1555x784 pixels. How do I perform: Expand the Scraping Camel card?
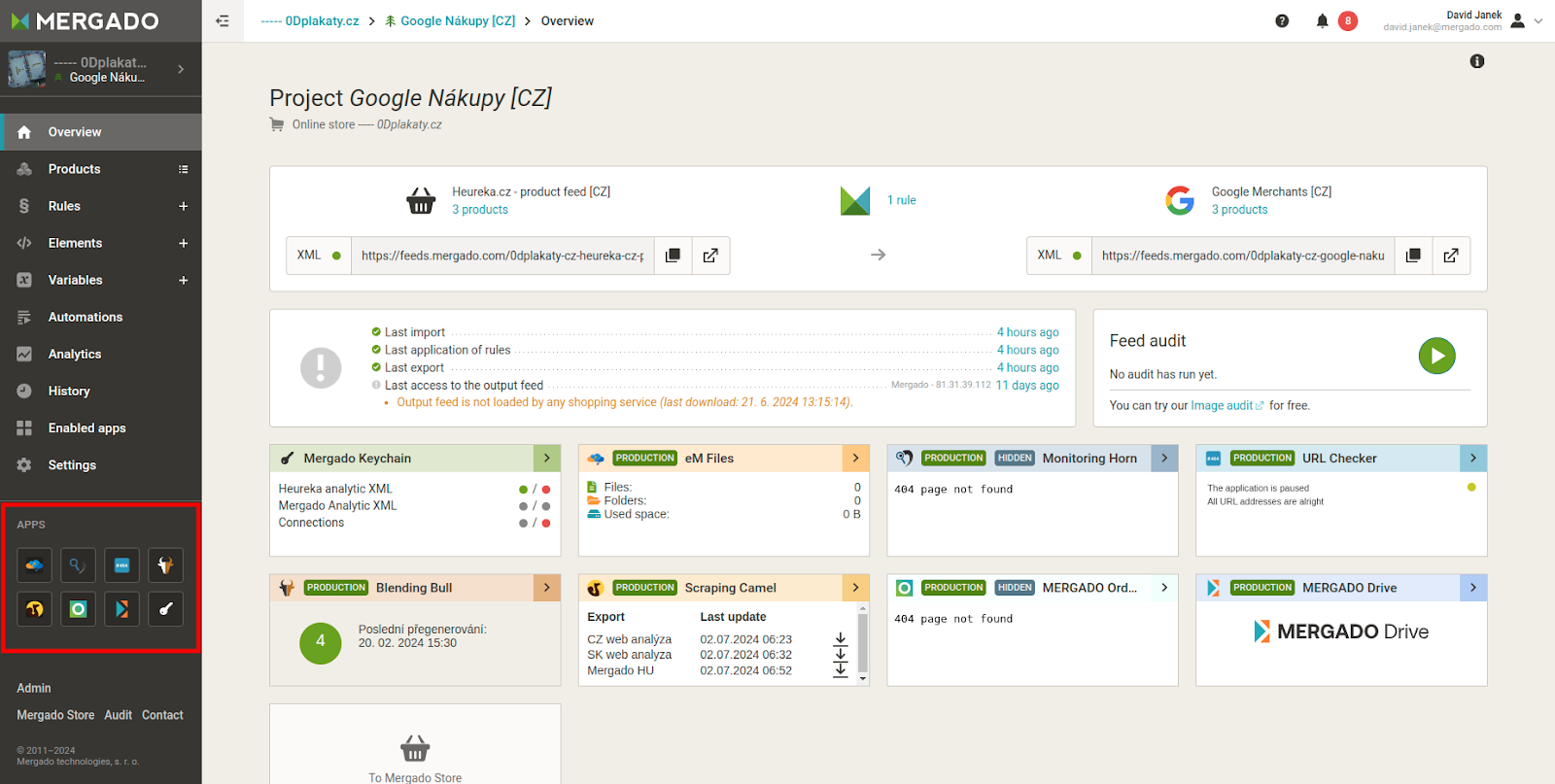tap(855, 588)
